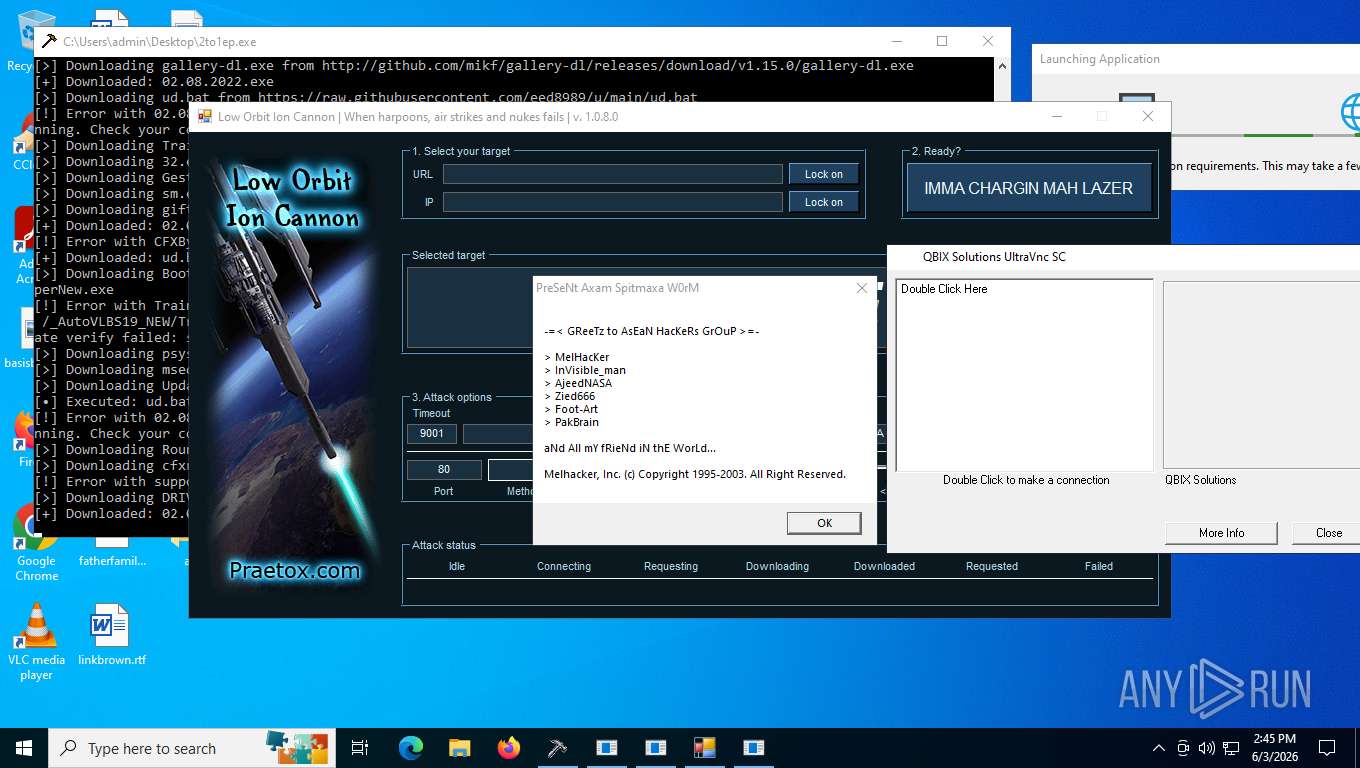Viewport: 1360px width, 768px height.
Task: Click the Praetox.com link on LOIC banner
Action: click(294, 571)
